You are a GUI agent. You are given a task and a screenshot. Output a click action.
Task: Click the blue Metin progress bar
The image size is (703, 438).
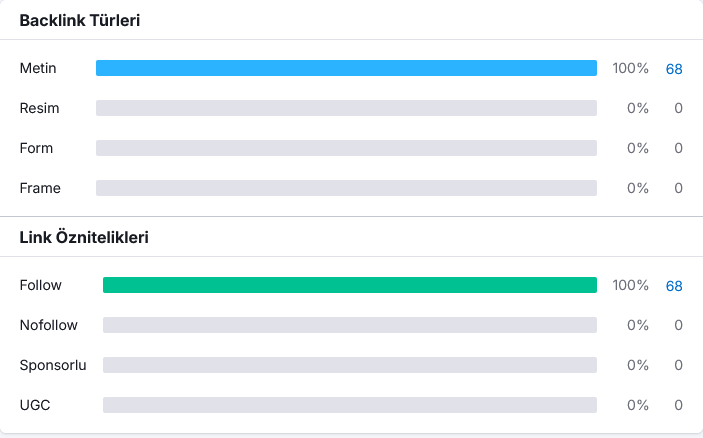[346, 68]
